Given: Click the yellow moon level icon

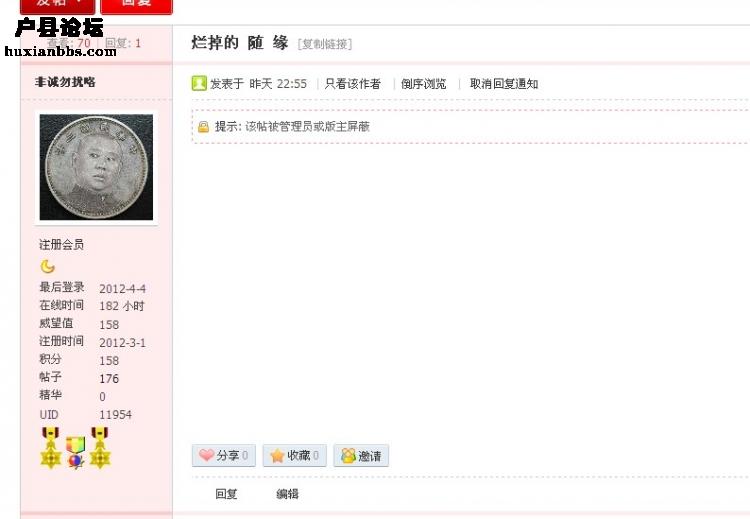Looking at the screenshot, I should [47, 266].
